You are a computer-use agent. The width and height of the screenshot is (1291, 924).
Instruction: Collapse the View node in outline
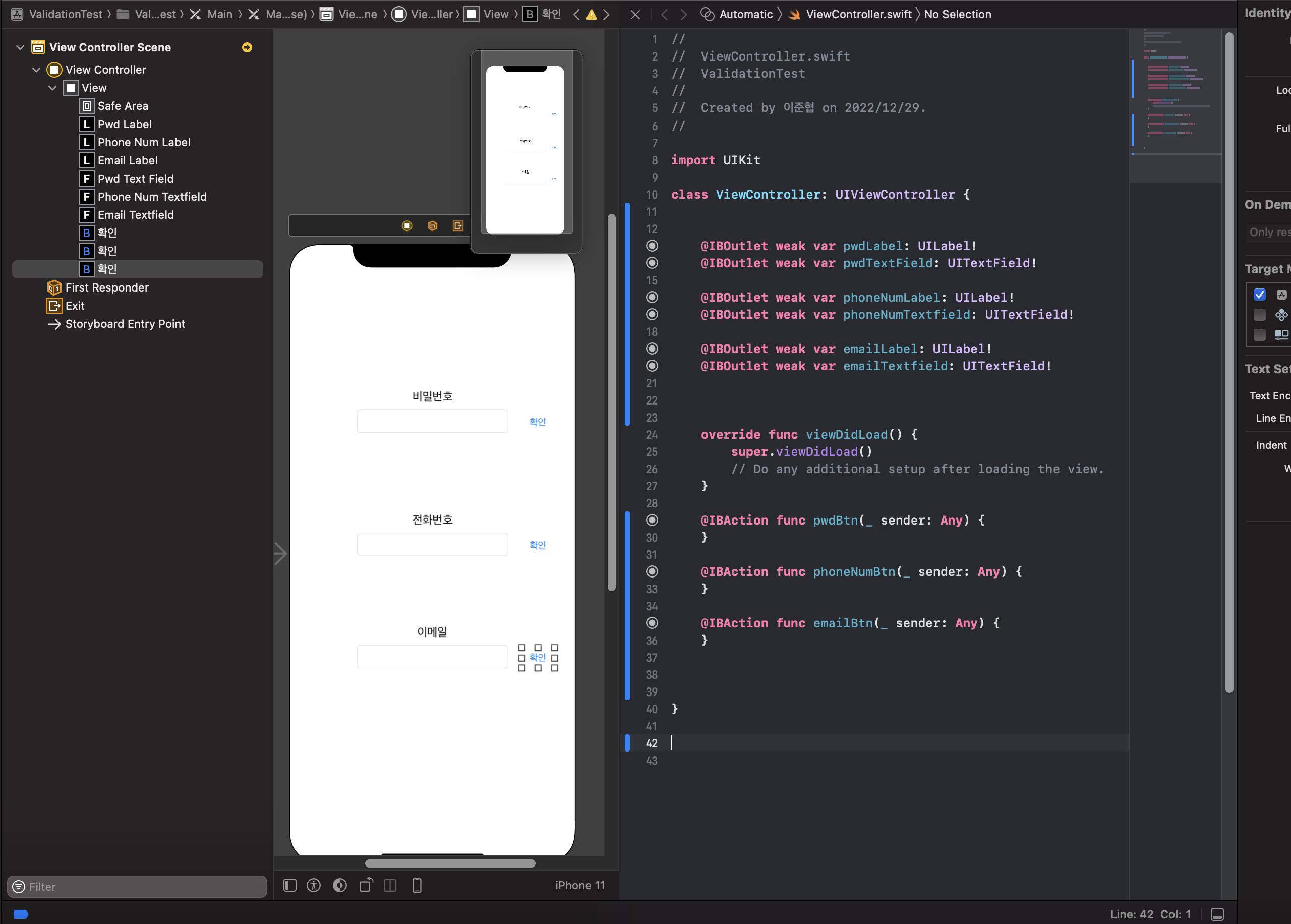52,88
